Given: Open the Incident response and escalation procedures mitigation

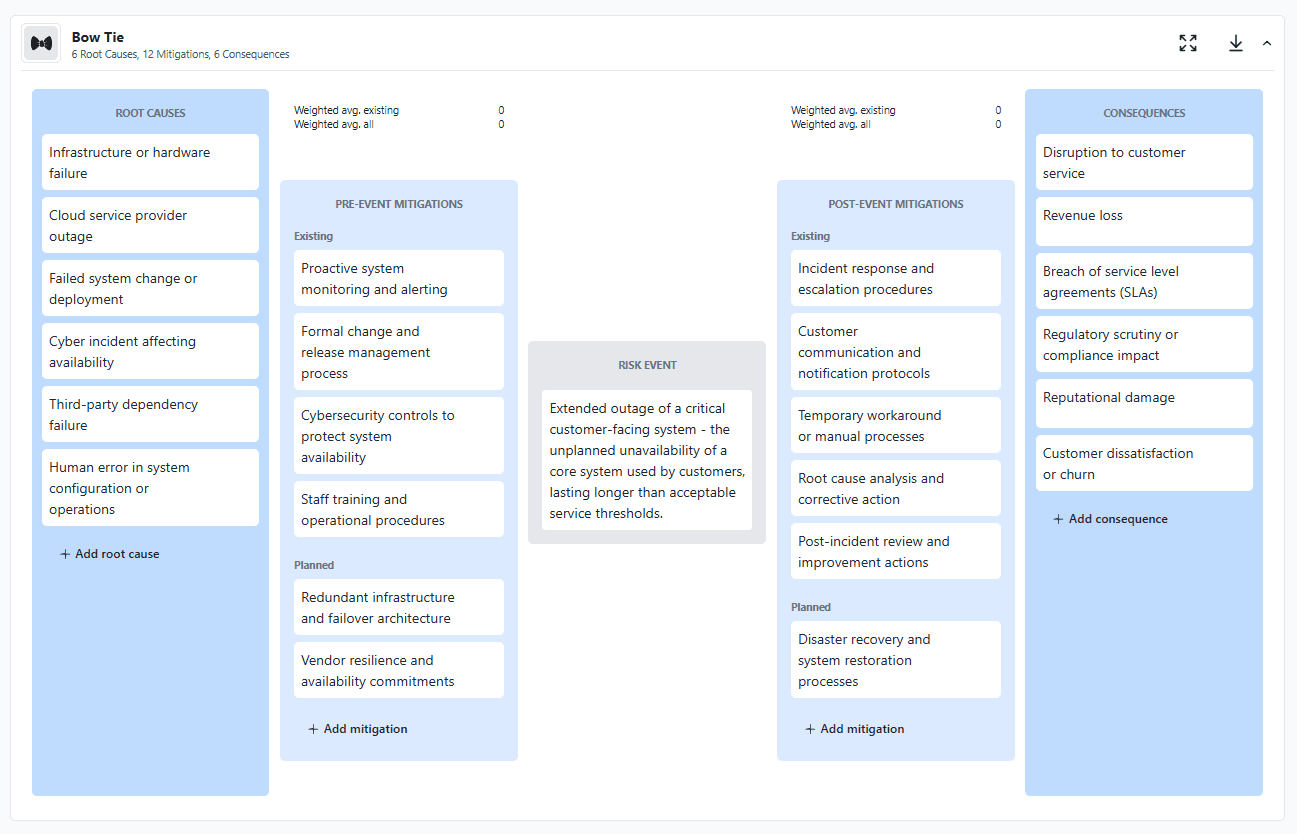Looking at the screenshot, I should tap(895, 278).
